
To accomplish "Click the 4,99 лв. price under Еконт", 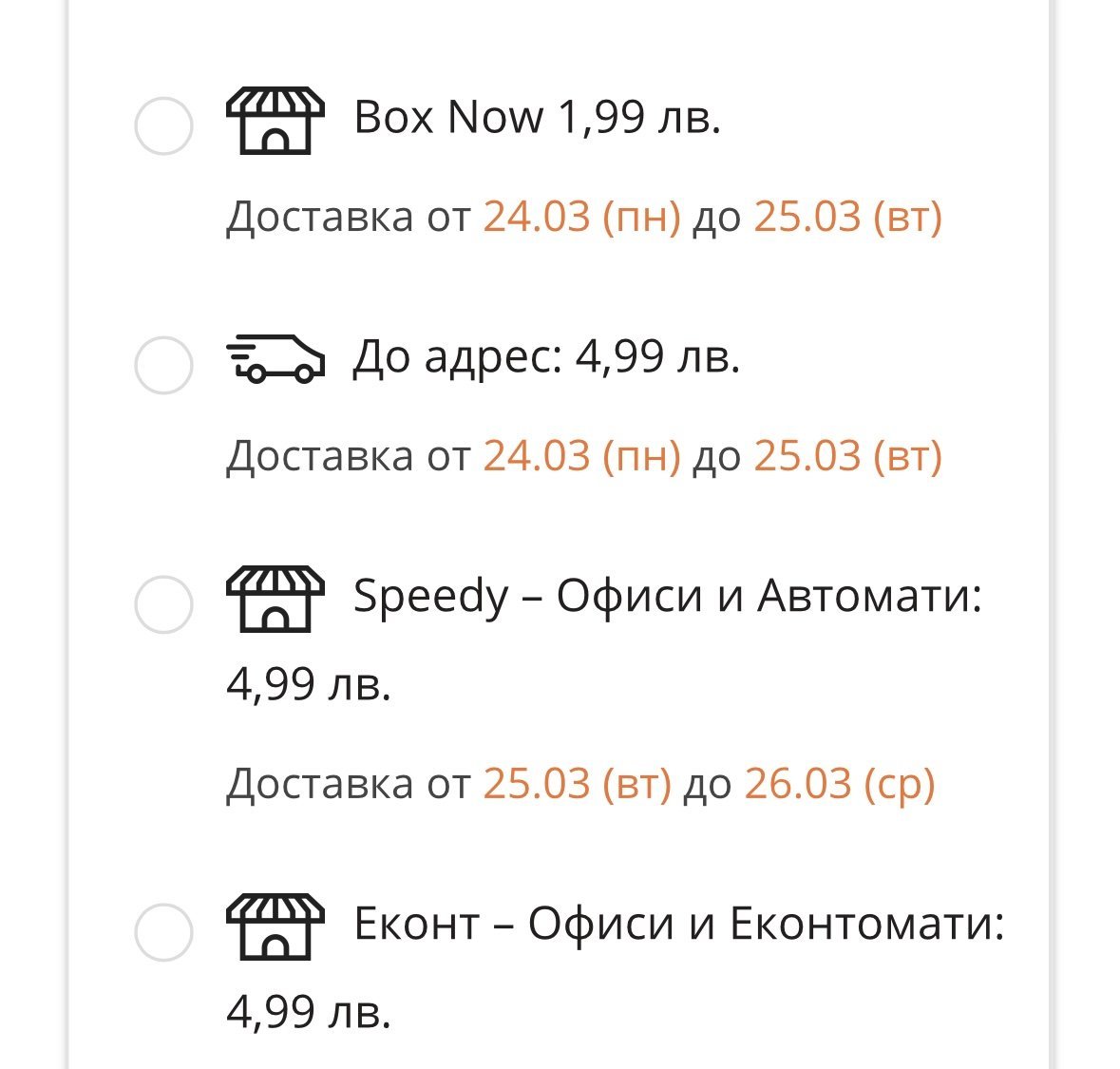I will [309, 1011].
